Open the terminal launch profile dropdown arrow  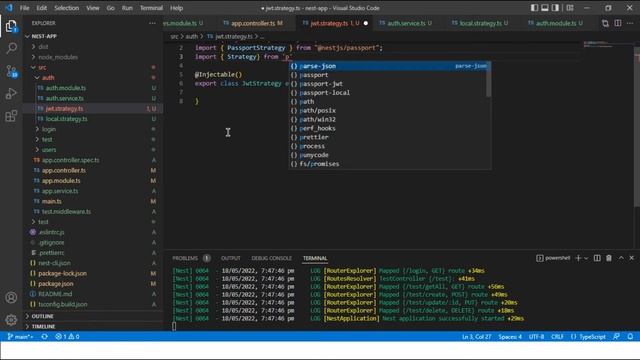point(586,258)
